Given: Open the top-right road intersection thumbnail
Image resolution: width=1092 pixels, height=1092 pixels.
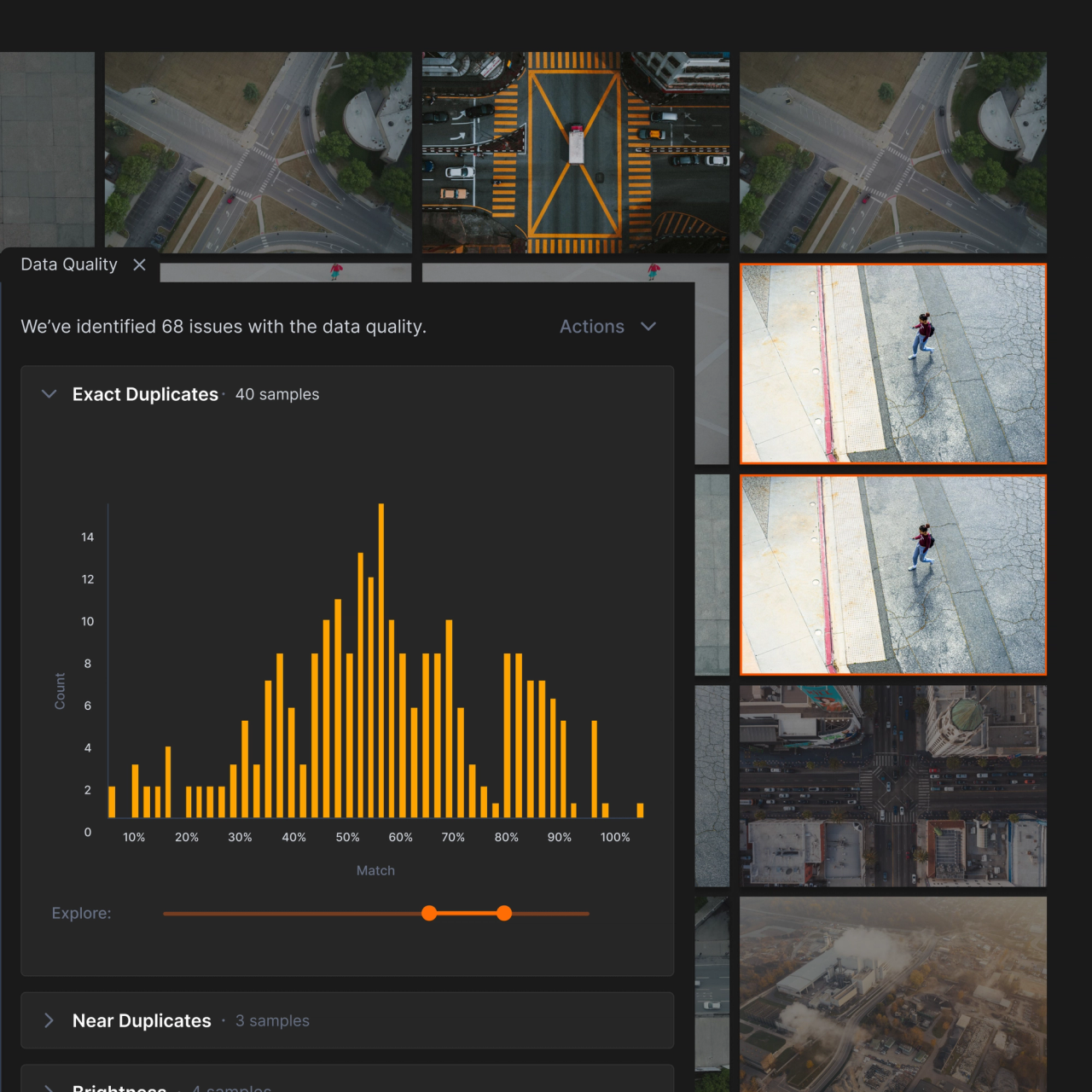Looking at the screenshot, I should tap(893, 153).
